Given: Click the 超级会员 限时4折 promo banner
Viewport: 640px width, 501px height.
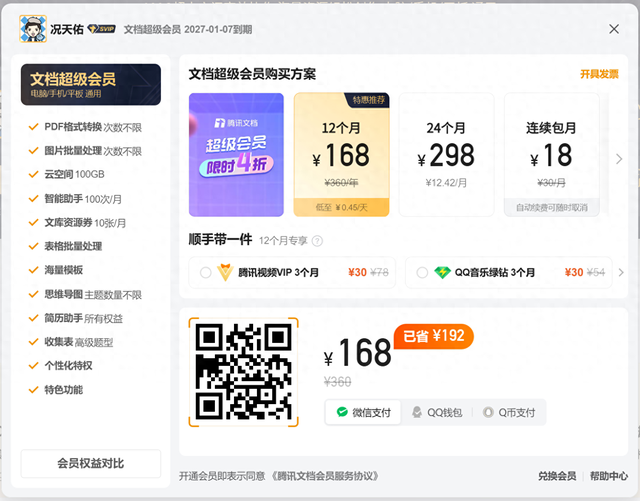Looking at the screenshot, I should 236,155.
